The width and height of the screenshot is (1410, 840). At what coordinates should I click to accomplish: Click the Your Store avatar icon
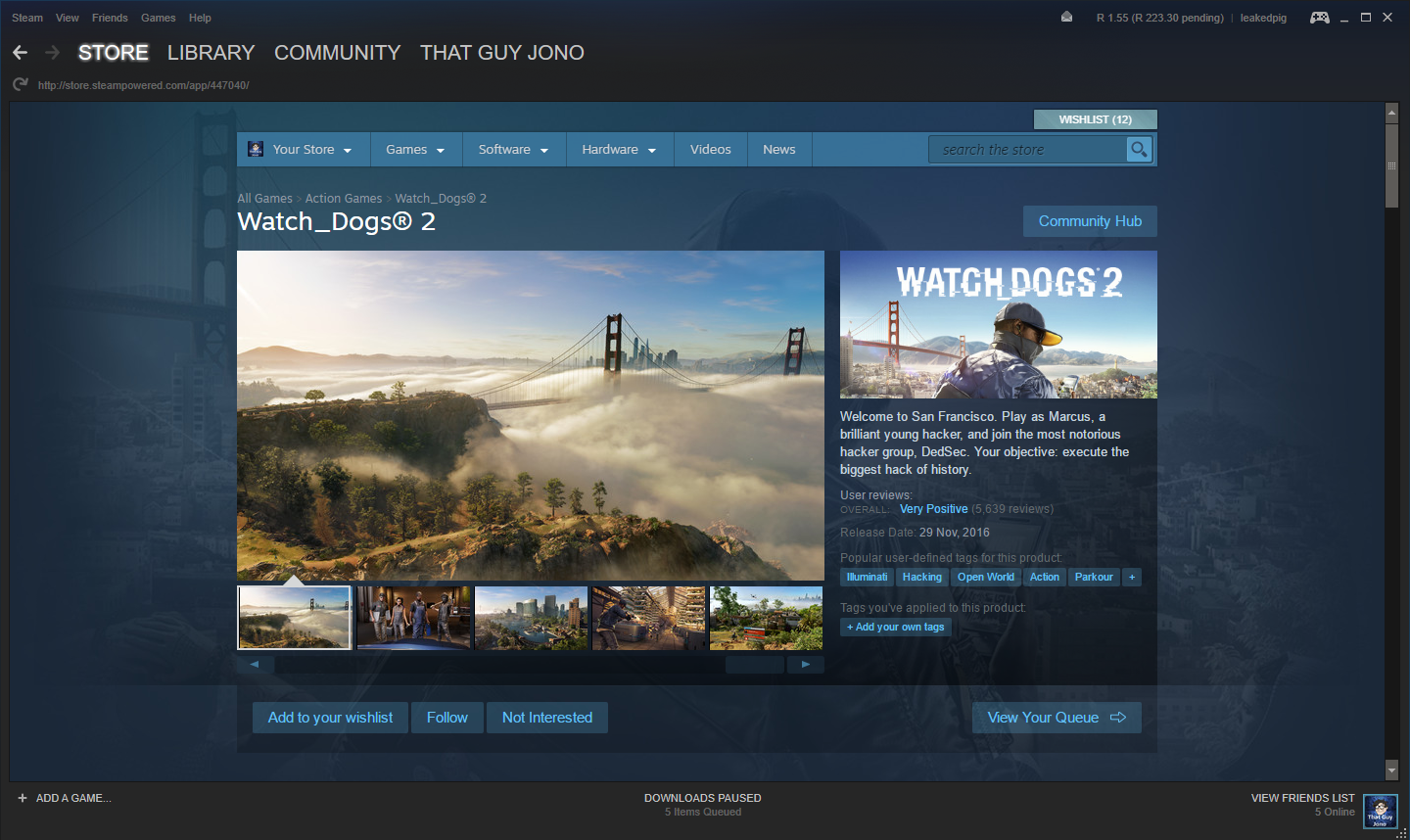coord(256,149)
